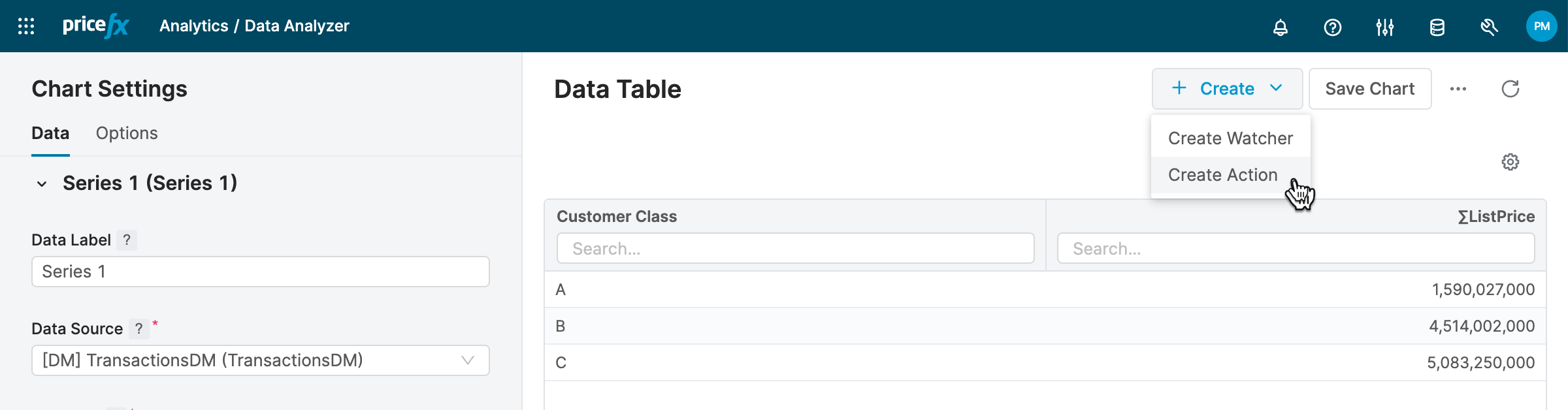This screenshot has width=1568, height=410.
Task: Refresh the data table
Action: pos(1510,89)
